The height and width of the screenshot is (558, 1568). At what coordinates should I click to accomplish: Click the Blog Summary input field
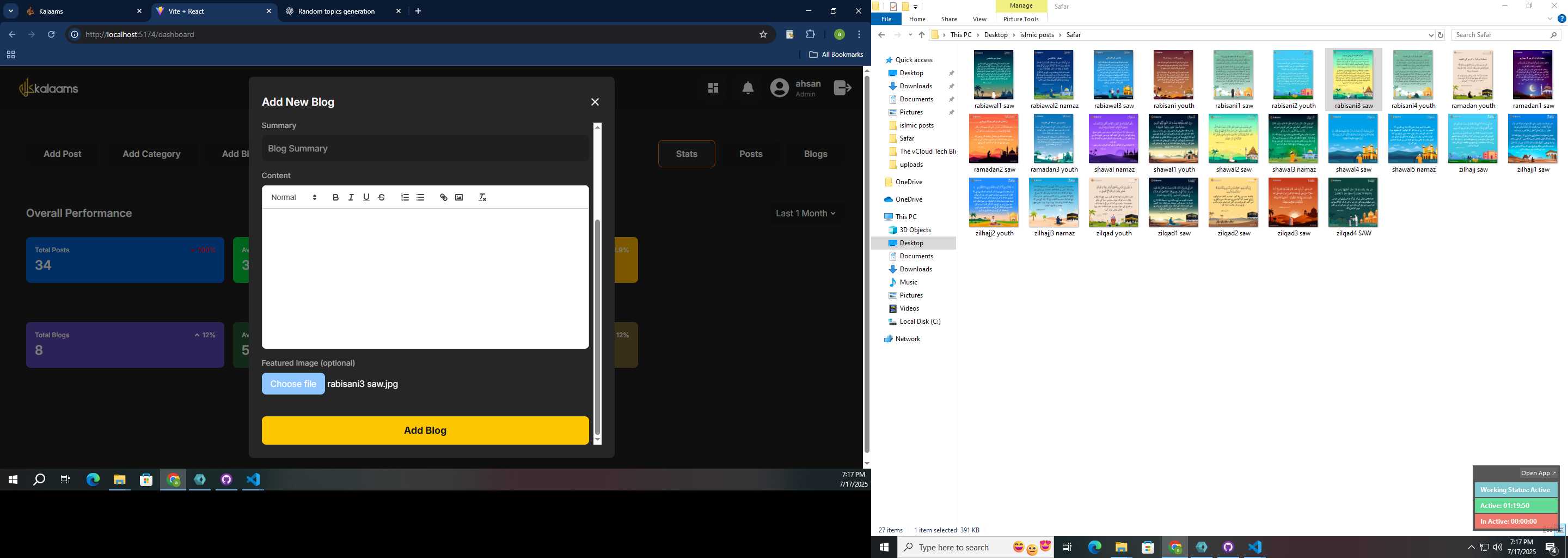(x=425, y=149)
